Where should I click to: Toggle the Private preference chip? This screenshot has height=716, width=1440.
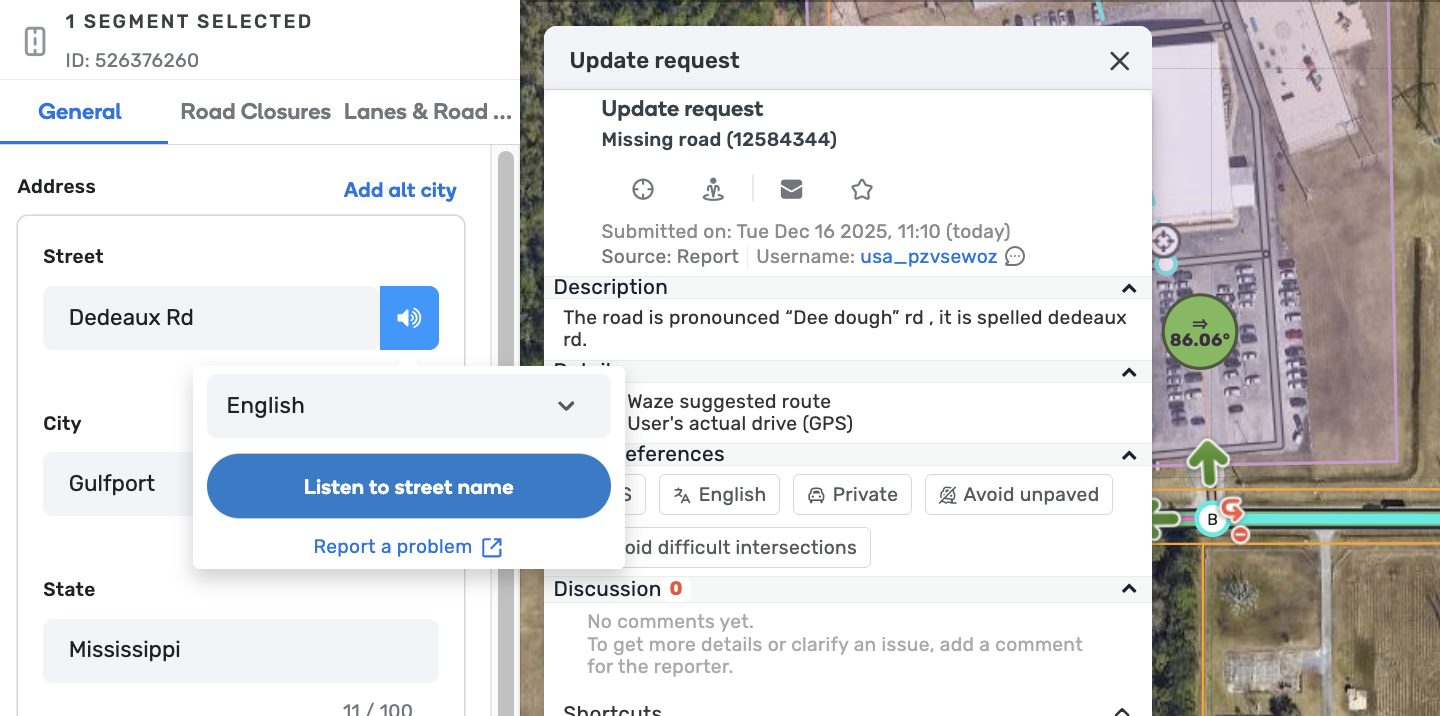tap(852, 495)
